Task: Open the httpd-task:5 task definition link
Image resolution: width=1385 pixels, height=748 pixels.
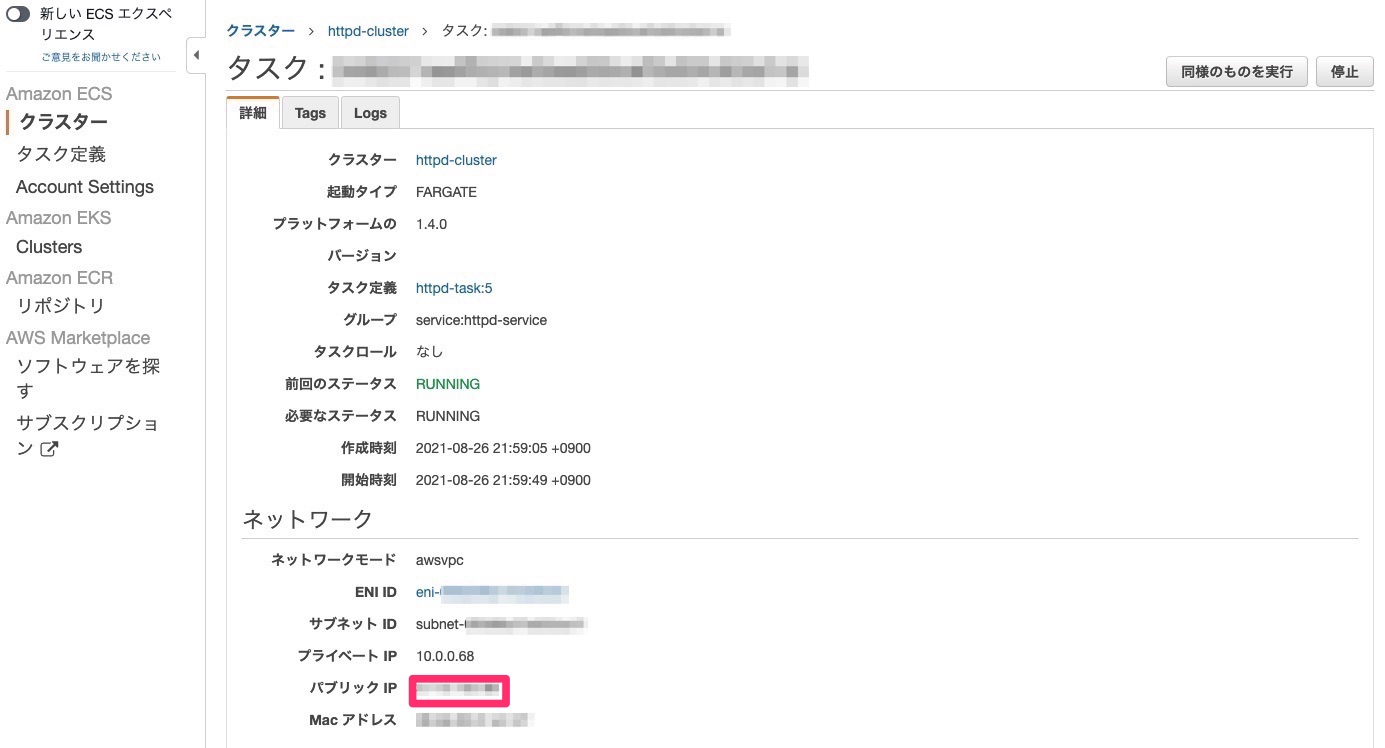Action: pyautogui.click(x=454, y=288)
